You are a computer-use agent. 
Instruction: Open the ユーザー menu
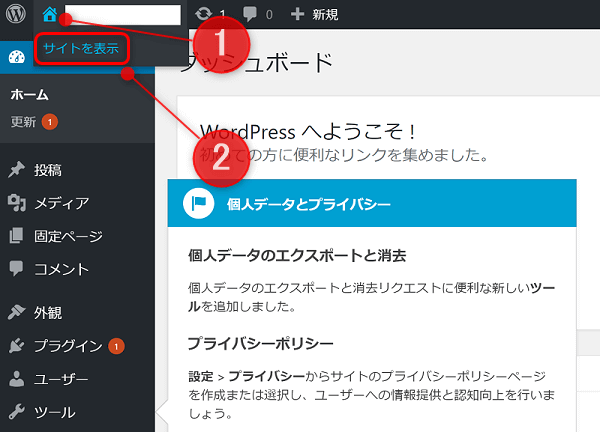tap(61, 379)
